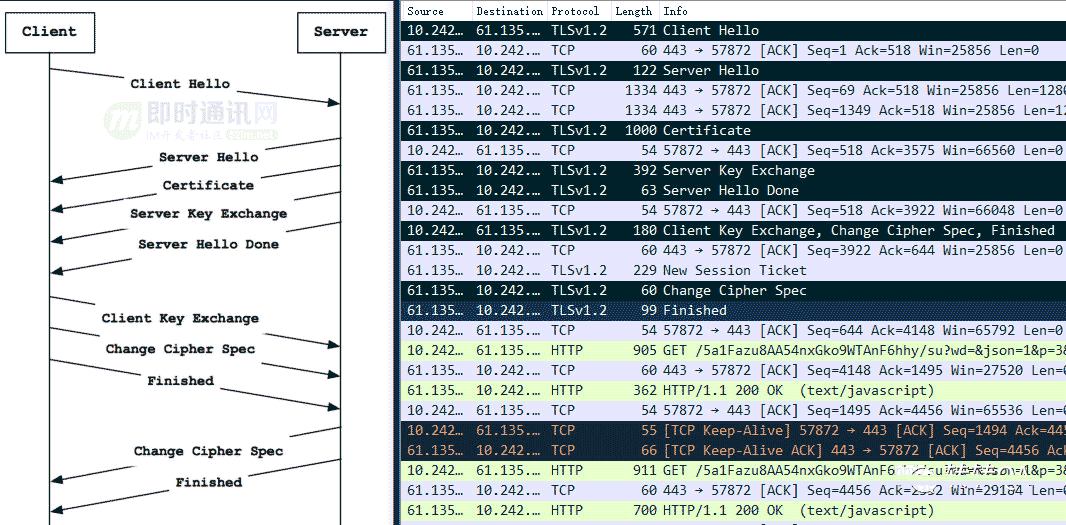
Task: Click the Length column header
Action: pos(634,11)
